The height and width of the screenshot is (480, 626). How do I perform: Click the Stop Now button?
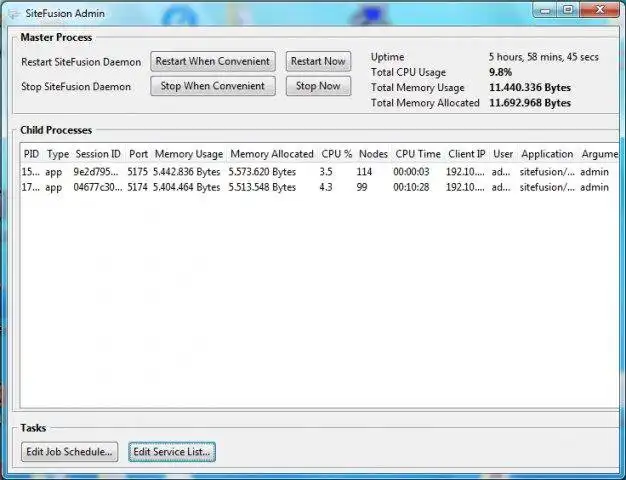(318, 86)
